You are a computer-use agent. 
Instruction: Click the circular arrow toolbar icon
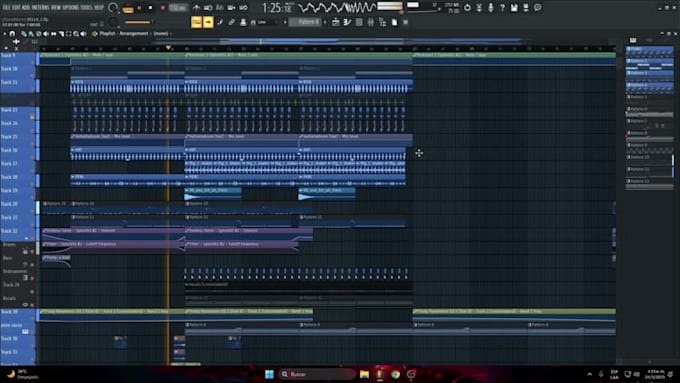[468, 8]
